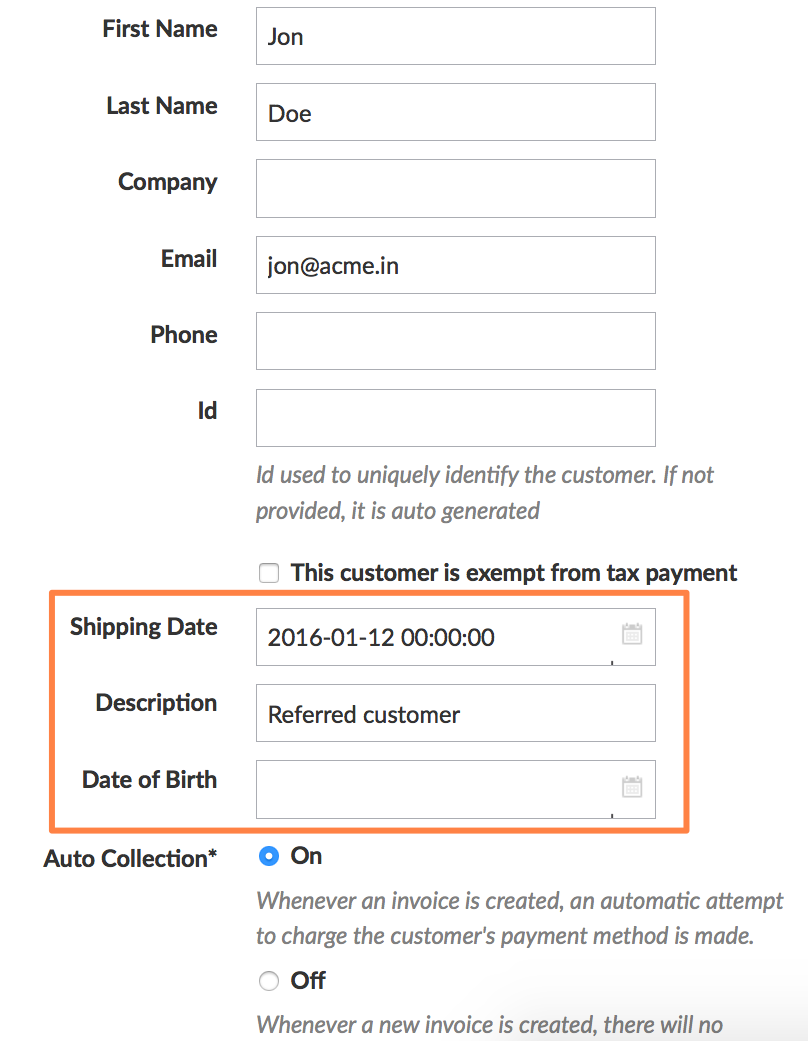Click the tax exemption label text
The height and width of the screenshot is (1041, 808).
[x=513, y=573]
